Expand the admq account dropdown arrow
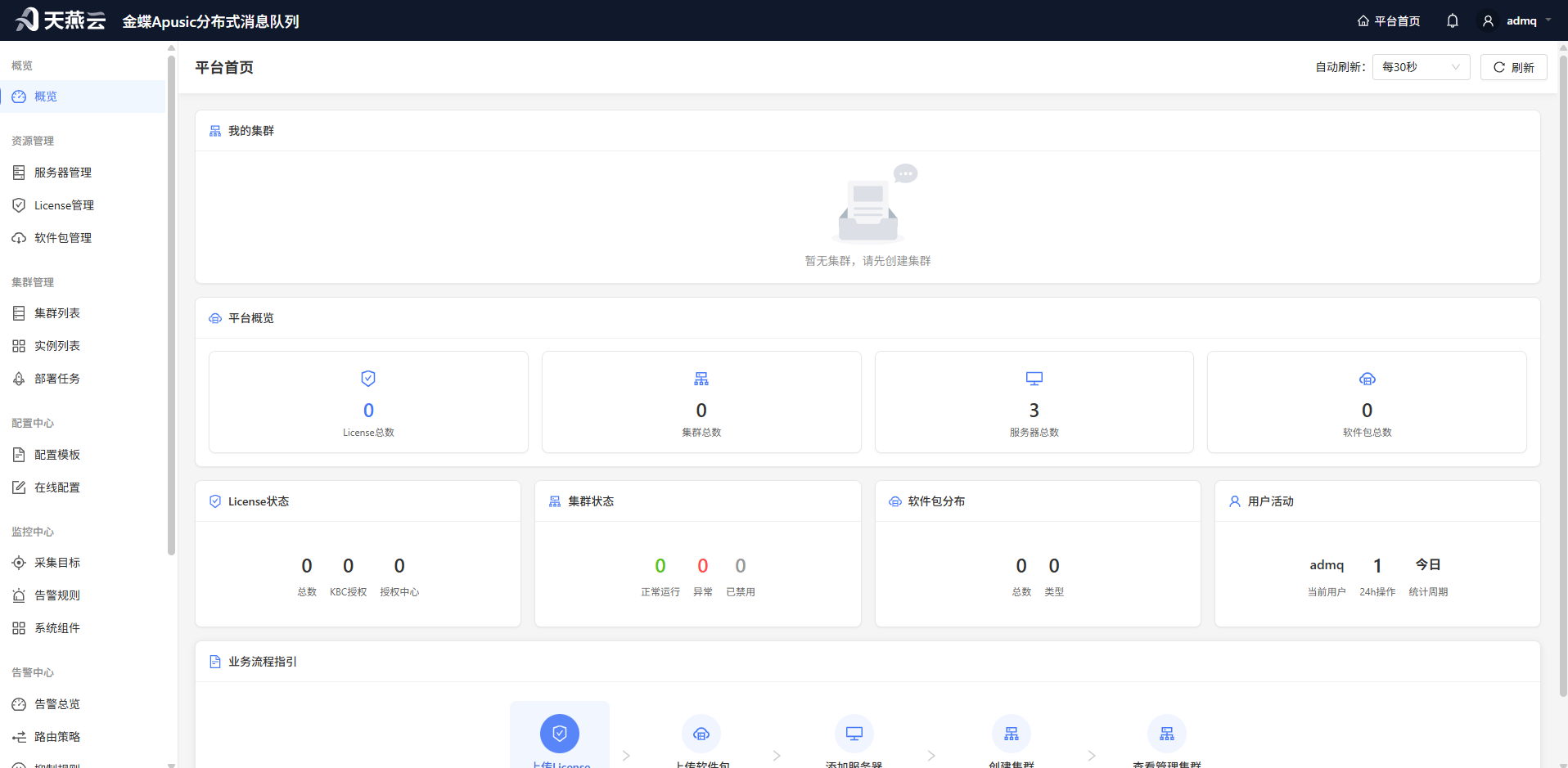The width and height of the screenshot is (1568, 768). pyautogui.click(x=1548, y=20)
